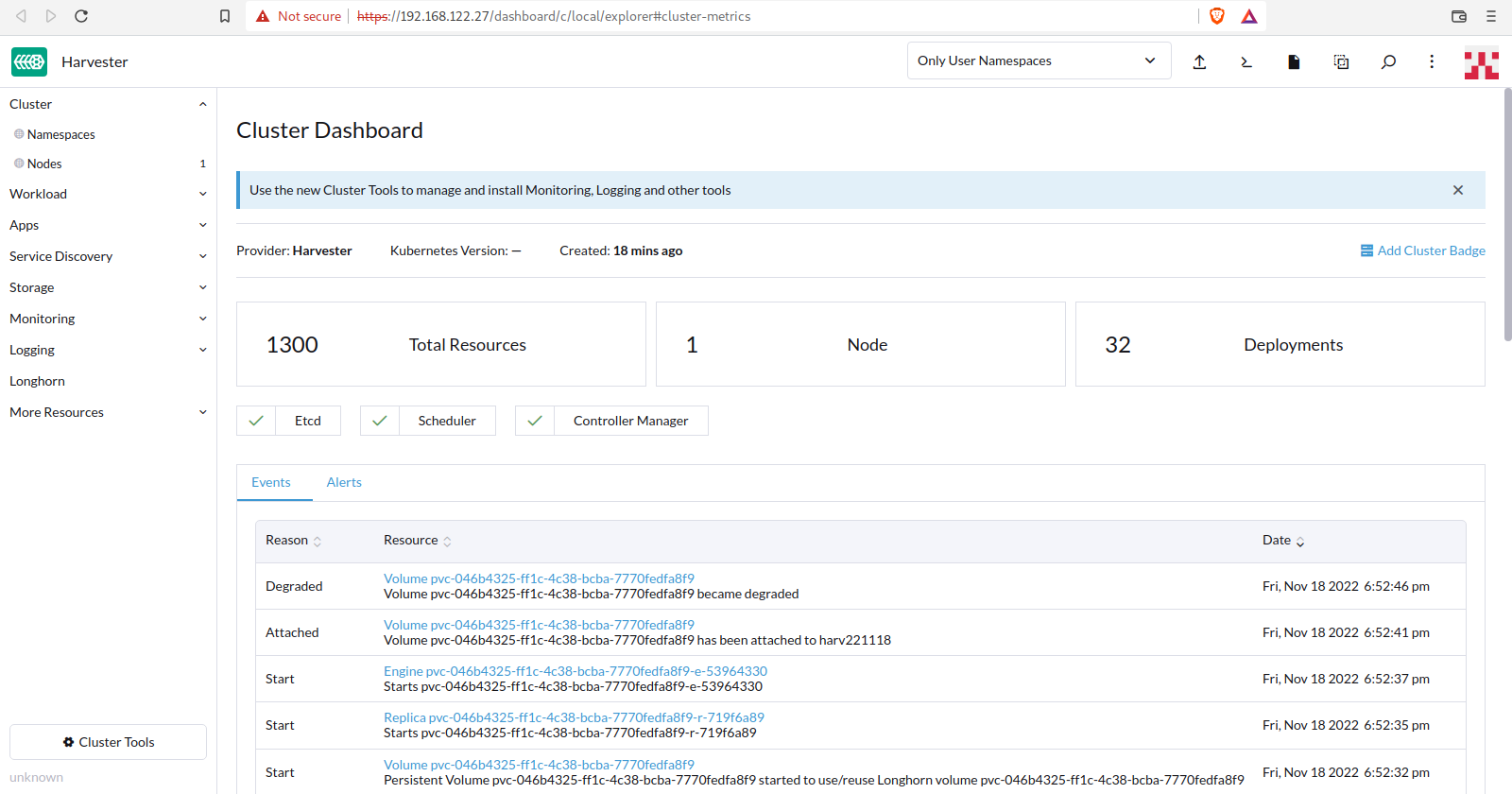Click the user avatar icon
This screenshot has width=1512, height=794.
(1482, 62)
